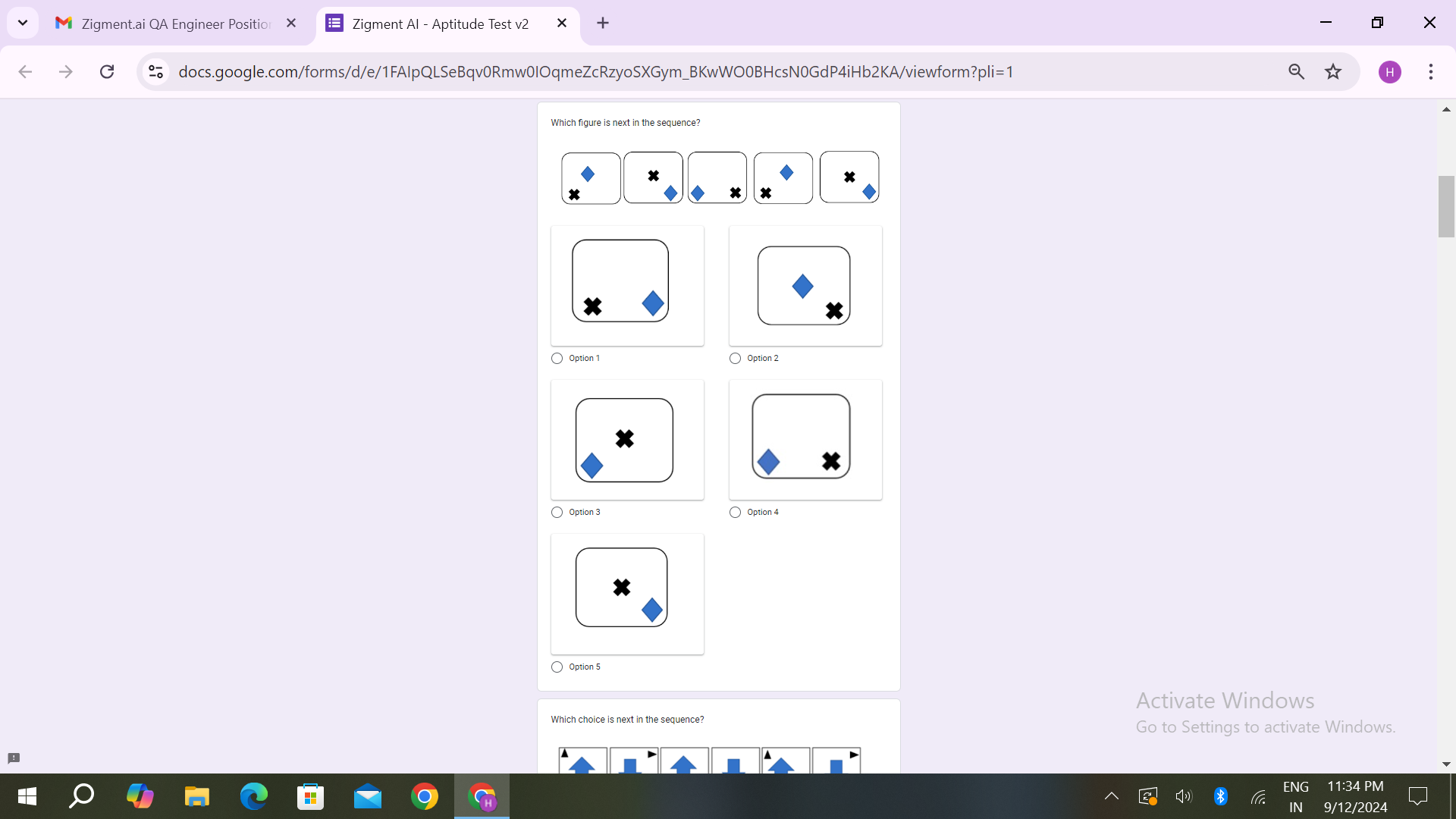Open the zoom magnifier icon in address bar

[1296, 71]
